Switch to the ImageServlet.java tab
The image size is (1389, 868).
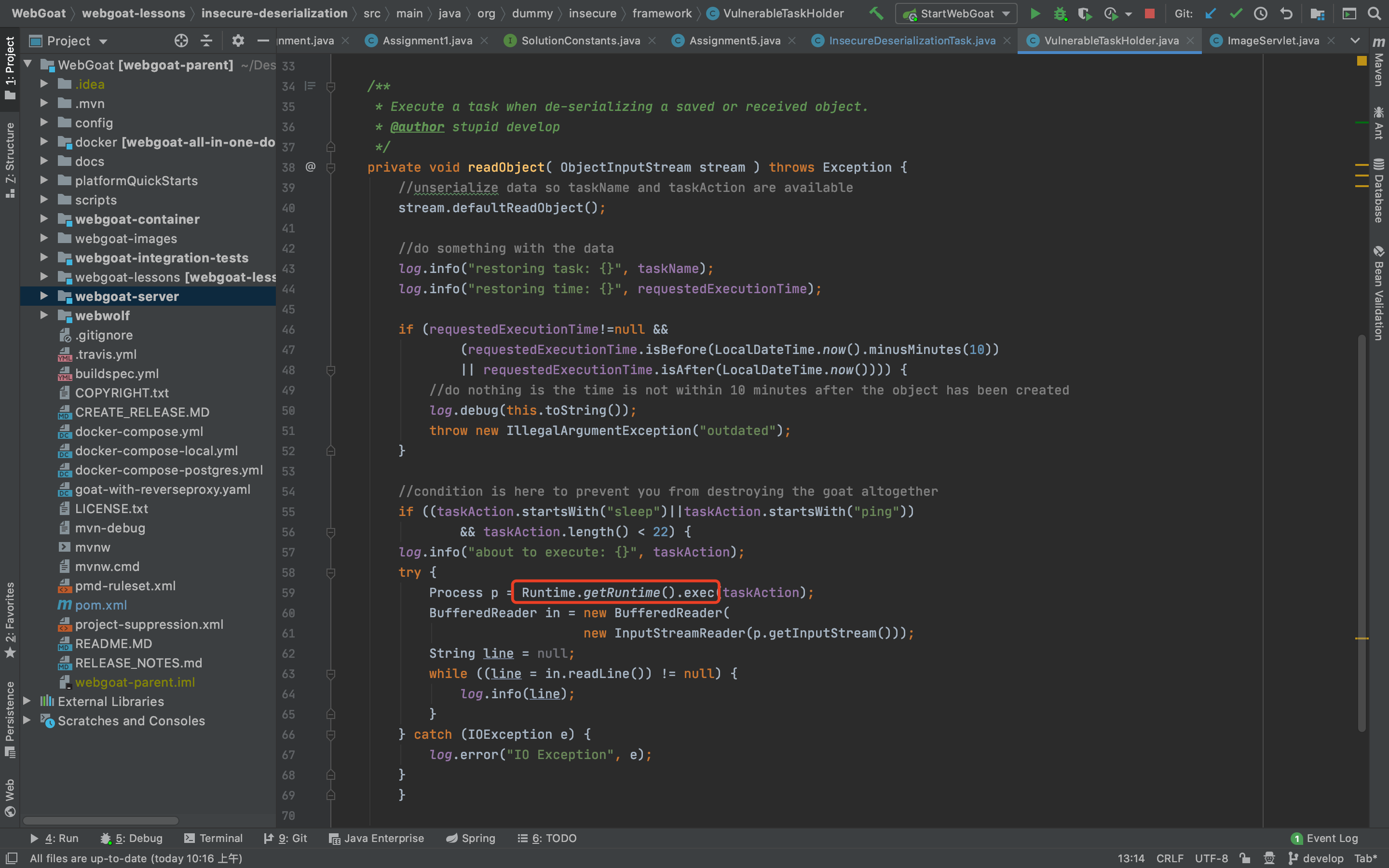pyautogui.click(x=1272, y=41)
